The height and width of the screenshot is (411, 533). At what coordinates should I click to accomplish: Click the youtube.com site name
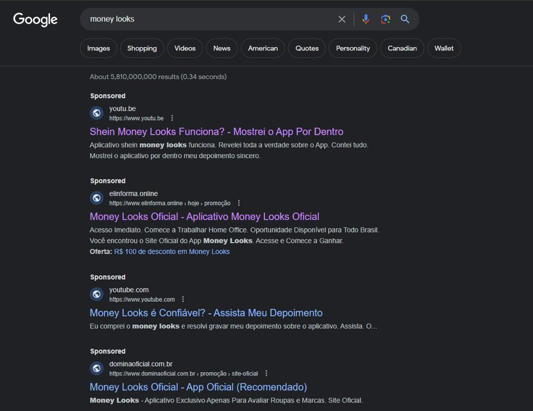tap(129, 290)
